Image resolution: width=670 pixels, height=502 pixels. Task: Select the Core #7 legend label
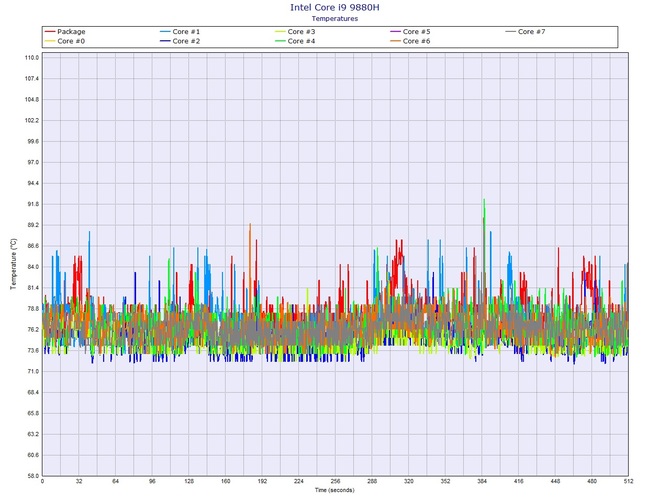point(532,32)
